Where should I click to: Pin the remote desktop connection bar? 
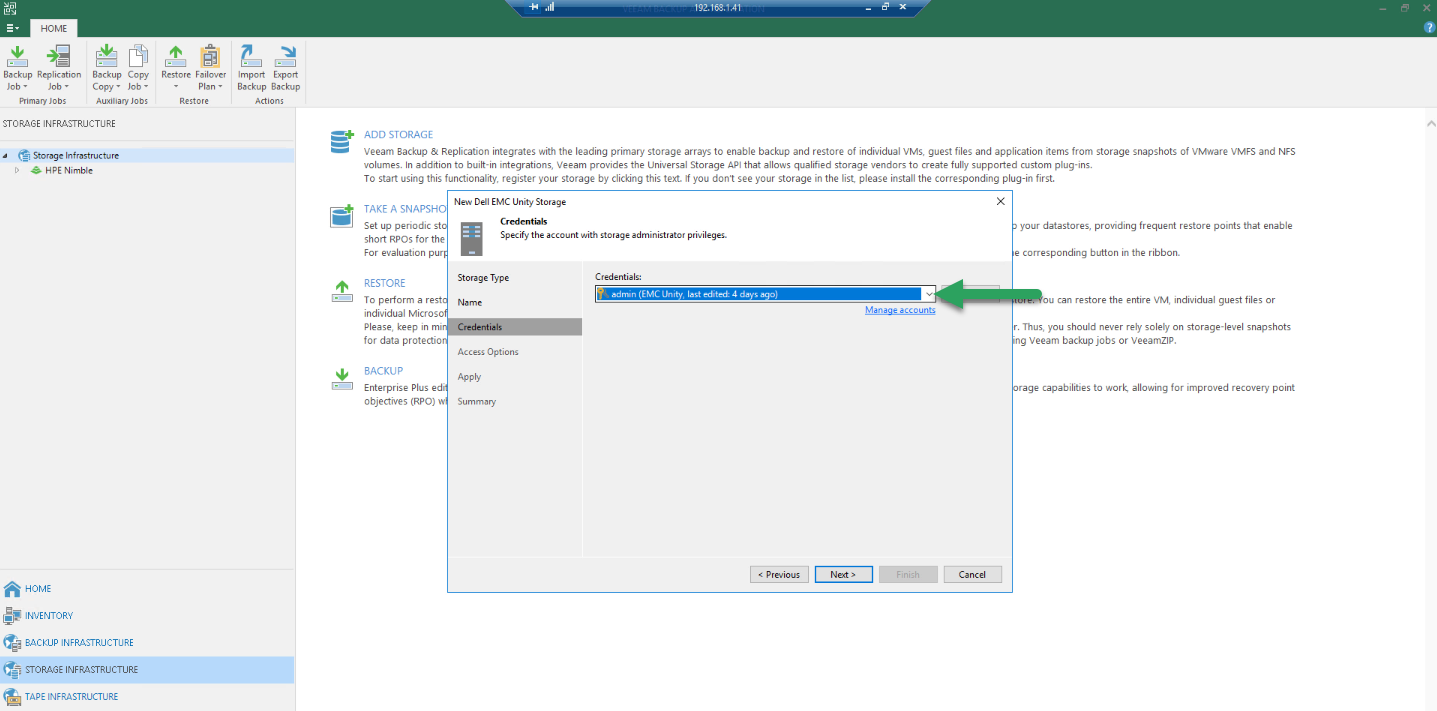[x=534, y=7]
